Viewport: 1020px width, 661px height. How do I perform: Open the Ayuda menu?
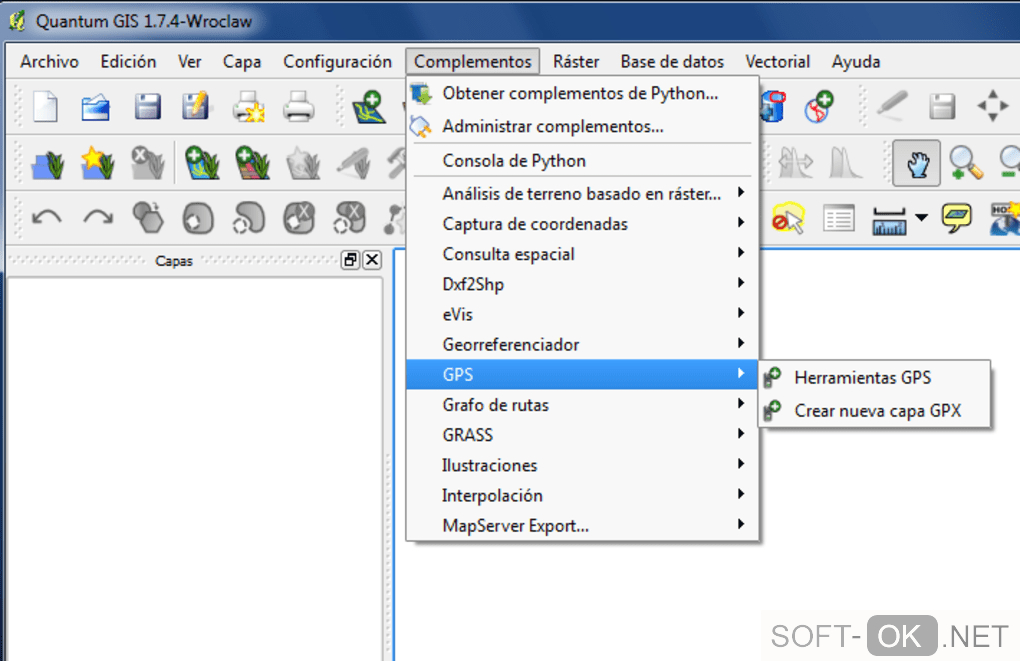(856, 62)
